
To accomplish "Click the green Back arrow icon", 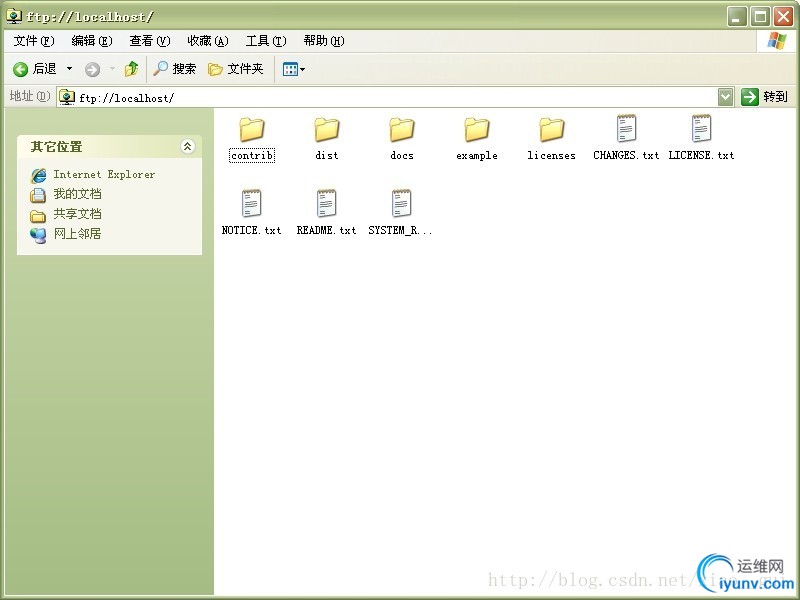I will pos(20,69).
